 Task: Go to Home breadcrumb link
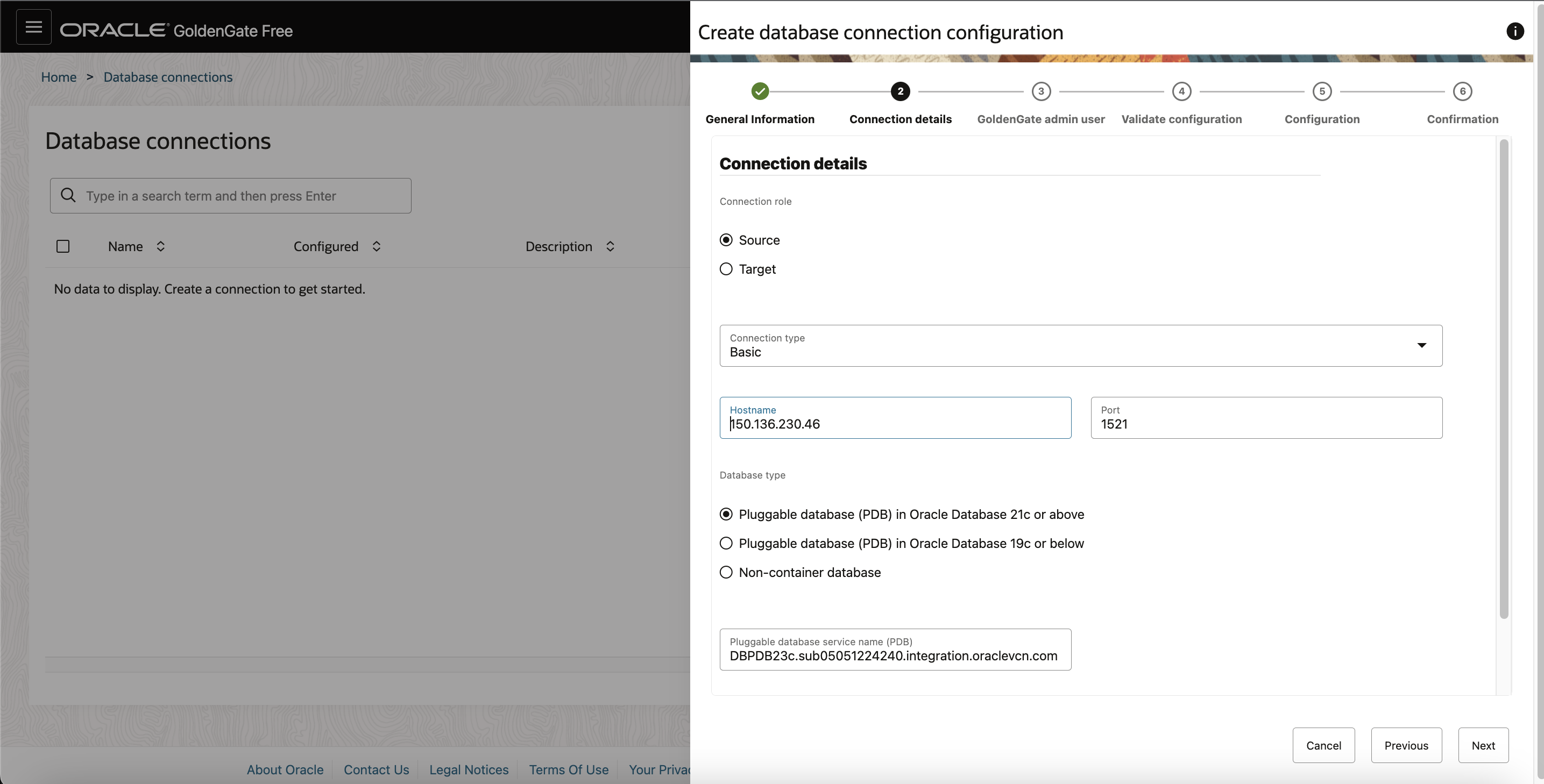pyautogui.click(x=59, y=77)
